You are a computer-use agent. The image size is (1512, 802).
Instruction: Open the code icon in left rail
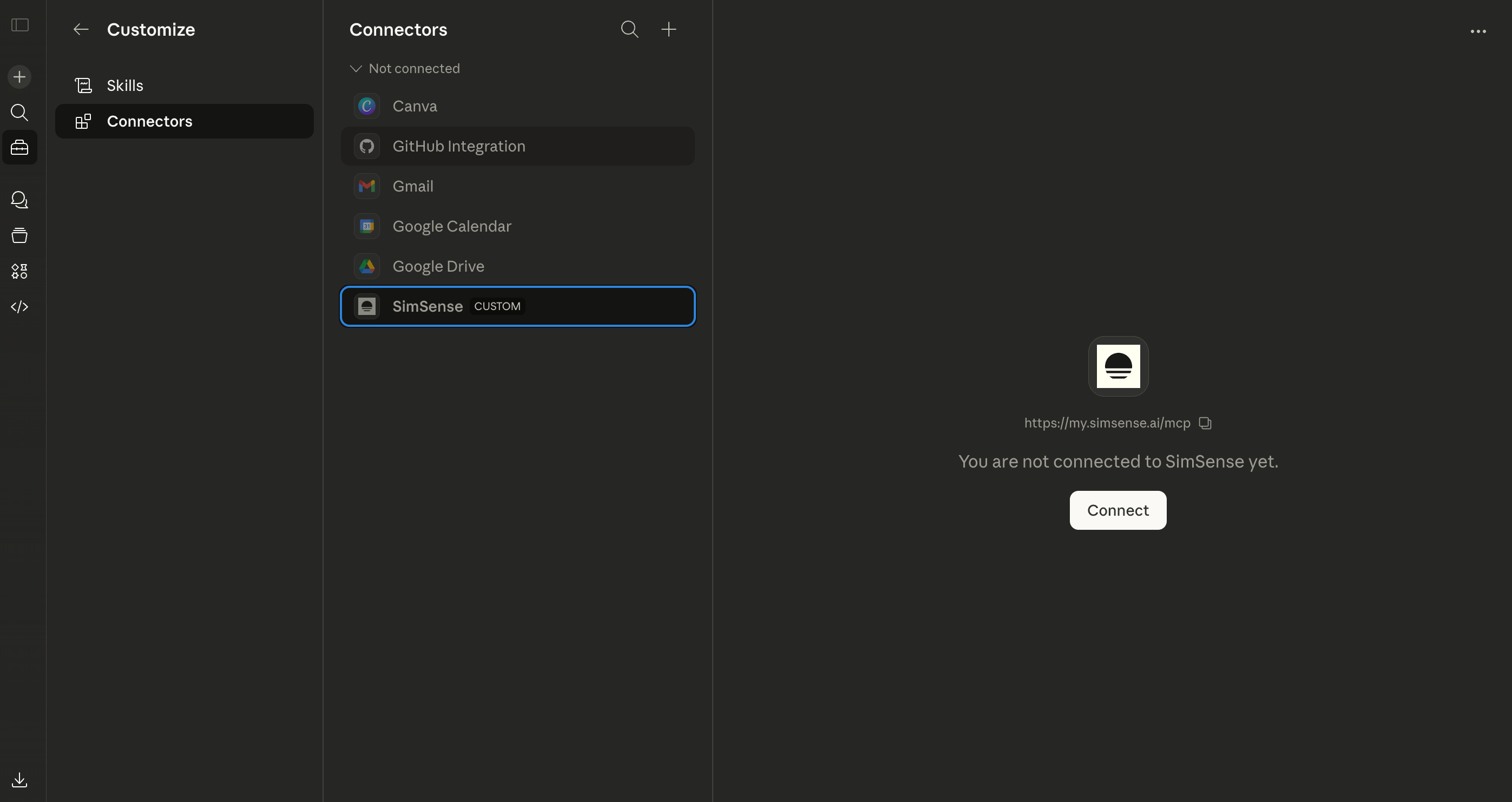[x=19, y=306]
